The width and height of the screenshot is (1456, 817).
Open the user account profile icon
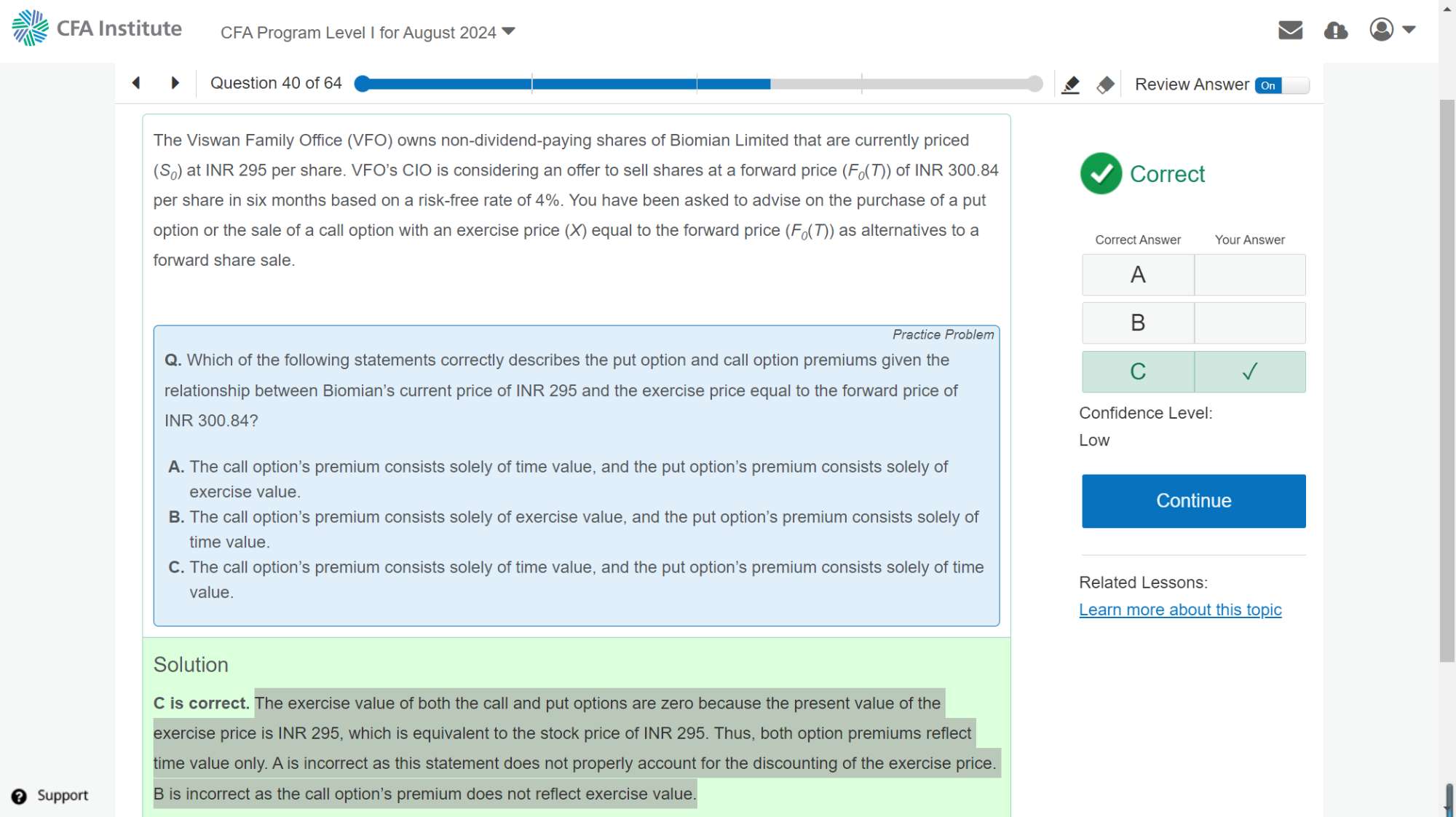point(1381,30)
